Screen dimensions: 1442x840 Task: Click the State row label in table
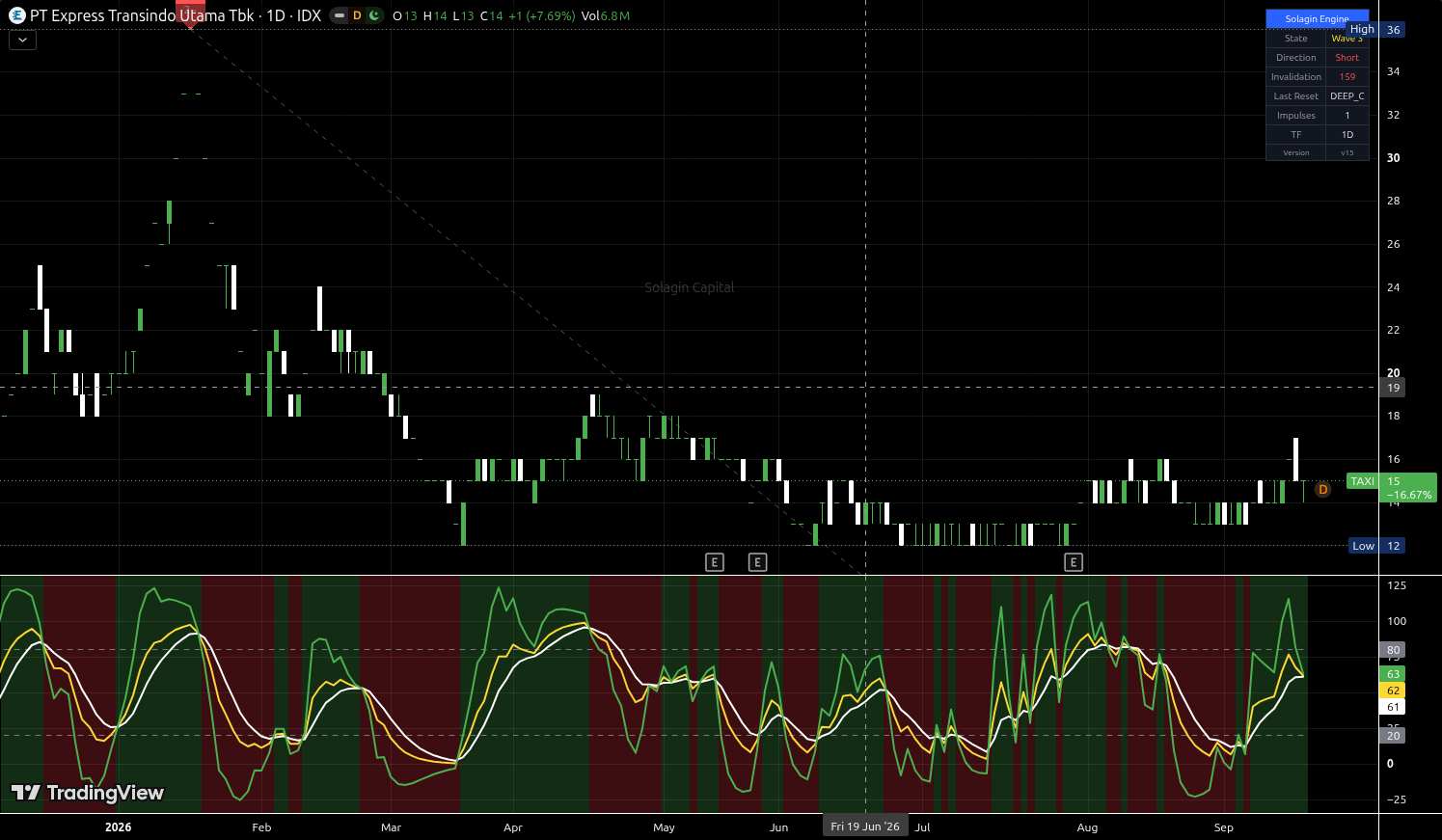pyautogui.click(x=1296, y=39)
